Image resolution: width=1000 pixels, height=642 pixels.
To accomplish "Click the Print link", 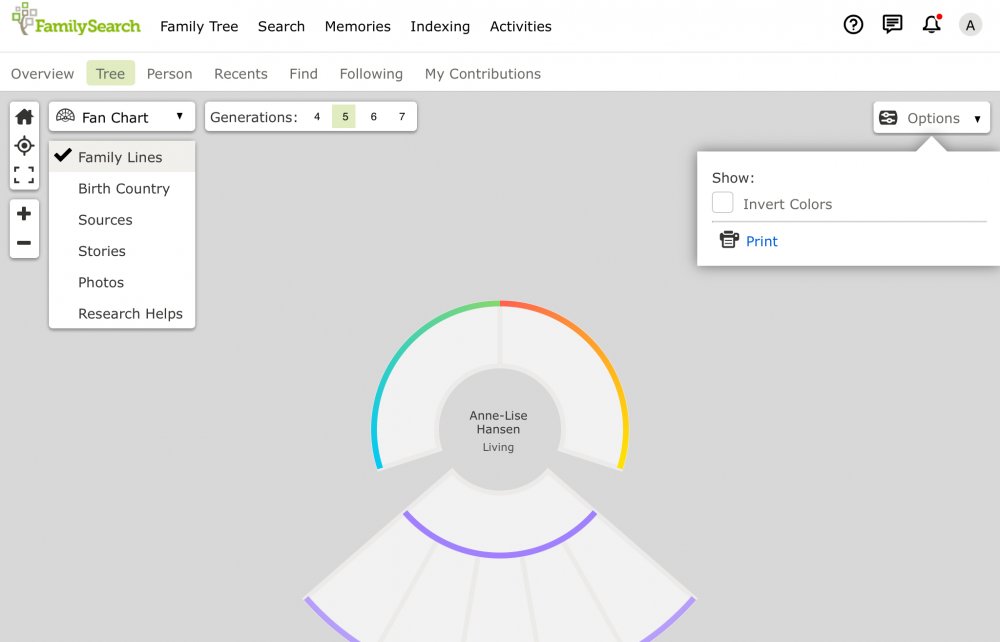I will tap(761, 241).
